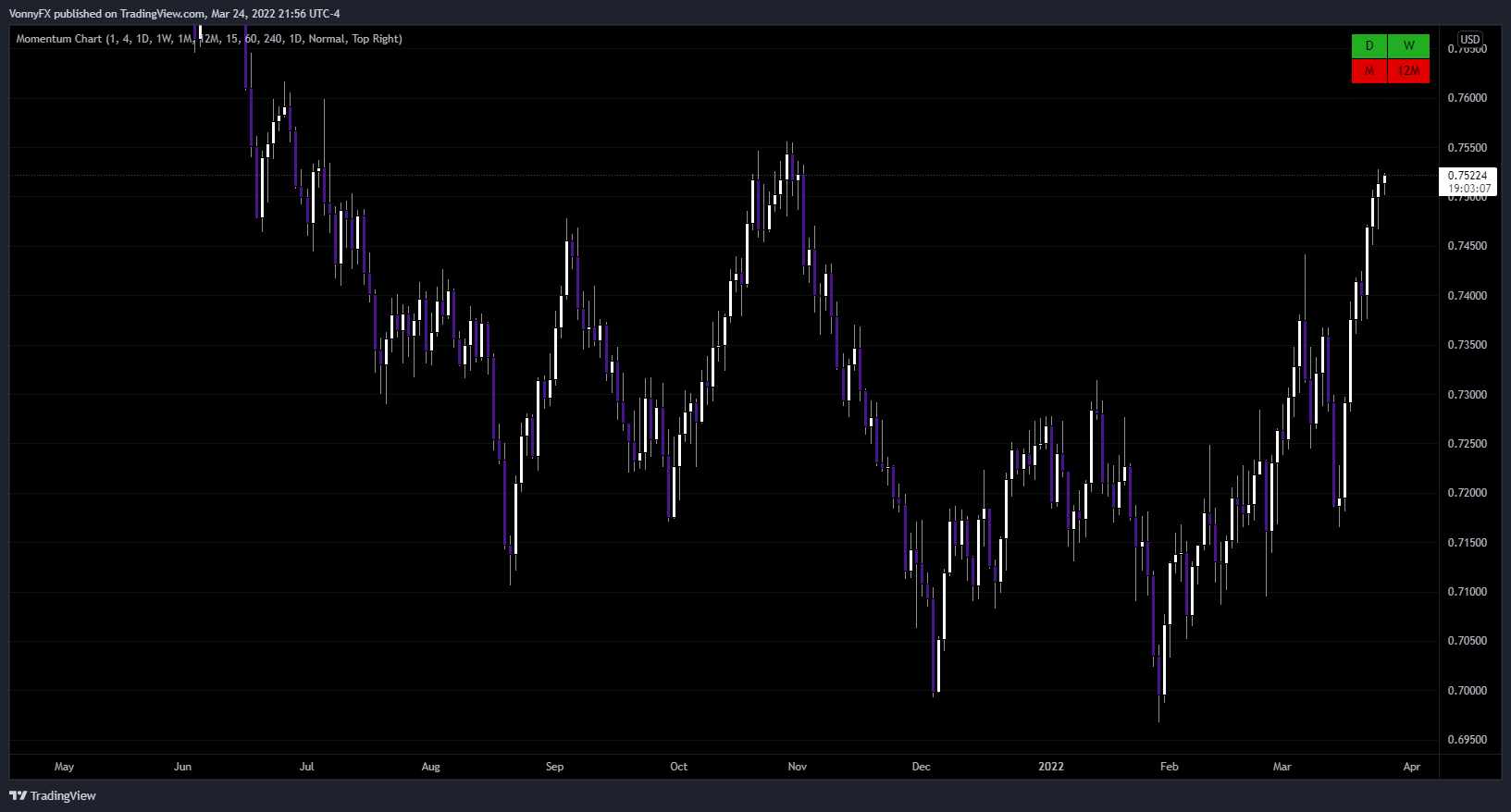Click the 0.70000 price axis label
This screenshot has width=1511, height=812.
(x=1468, y=691)
